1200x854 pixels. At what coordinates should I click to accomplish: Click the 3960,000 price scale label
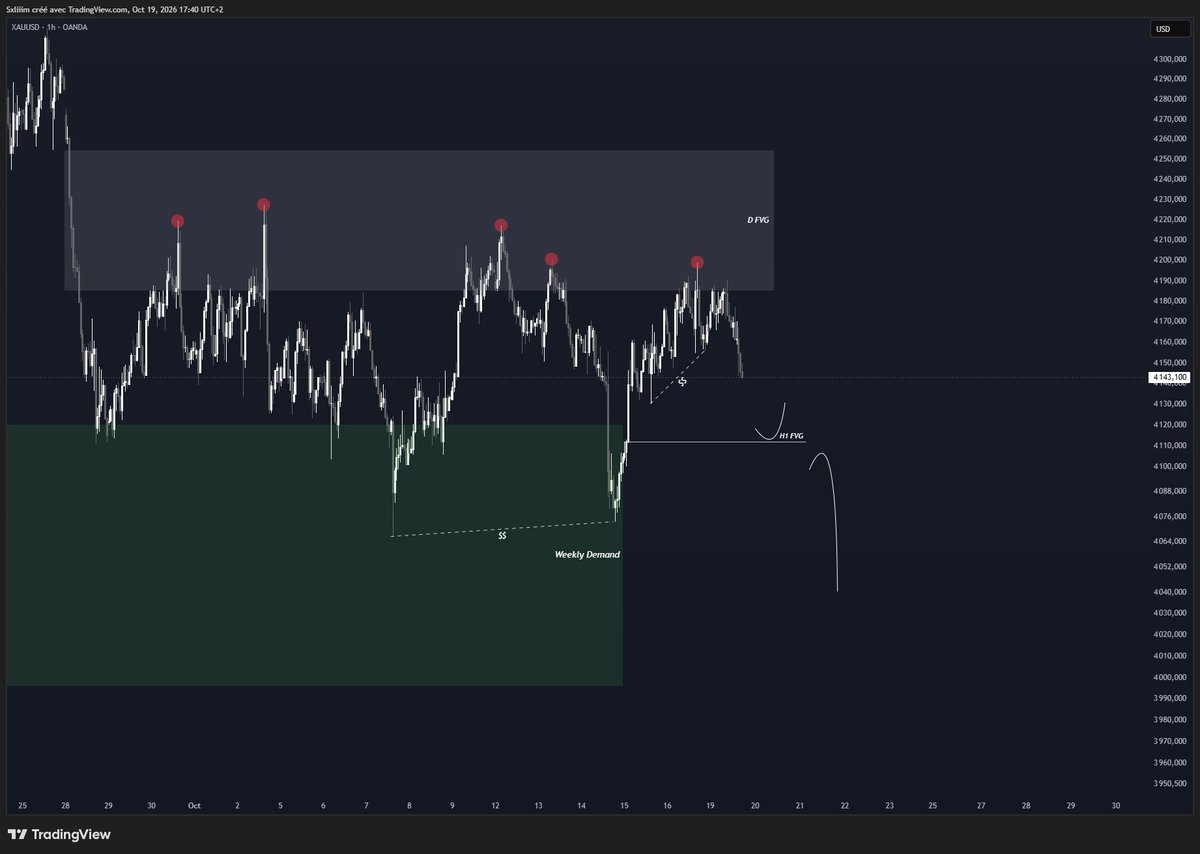coord(1170,763)
